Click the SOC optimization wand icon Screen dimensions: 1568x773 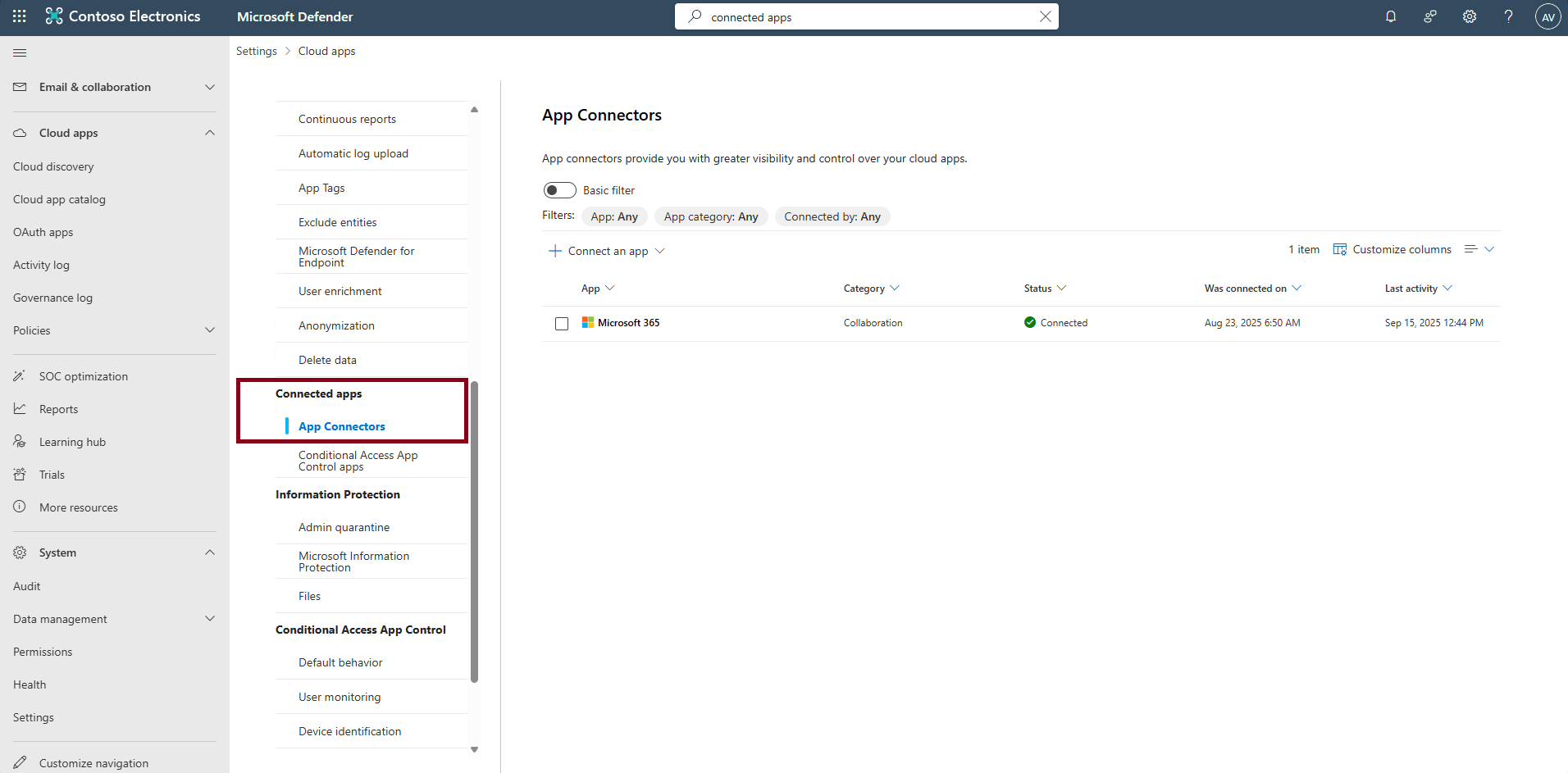point(20,376)
